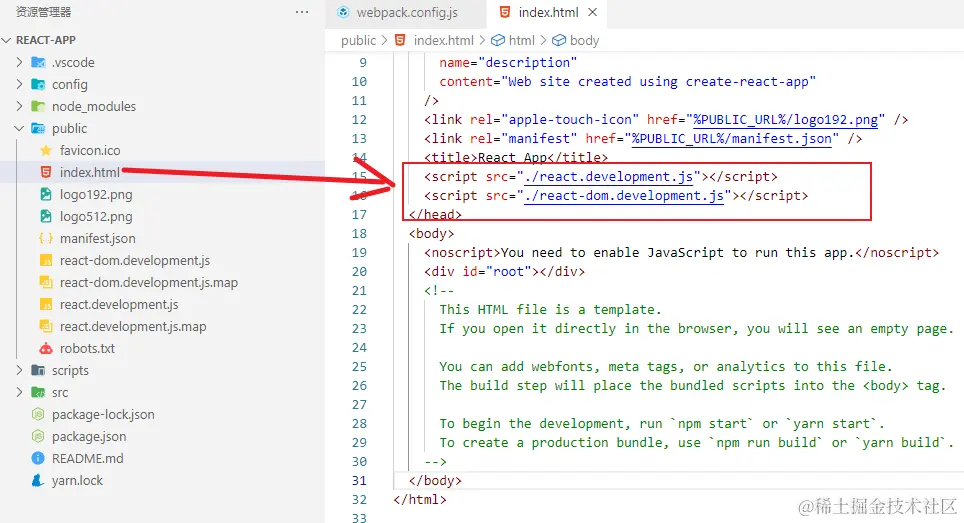This screenshot has width=964, height=523.
Task: Click image icon of logo512.png
Action: tap(45, 217)
